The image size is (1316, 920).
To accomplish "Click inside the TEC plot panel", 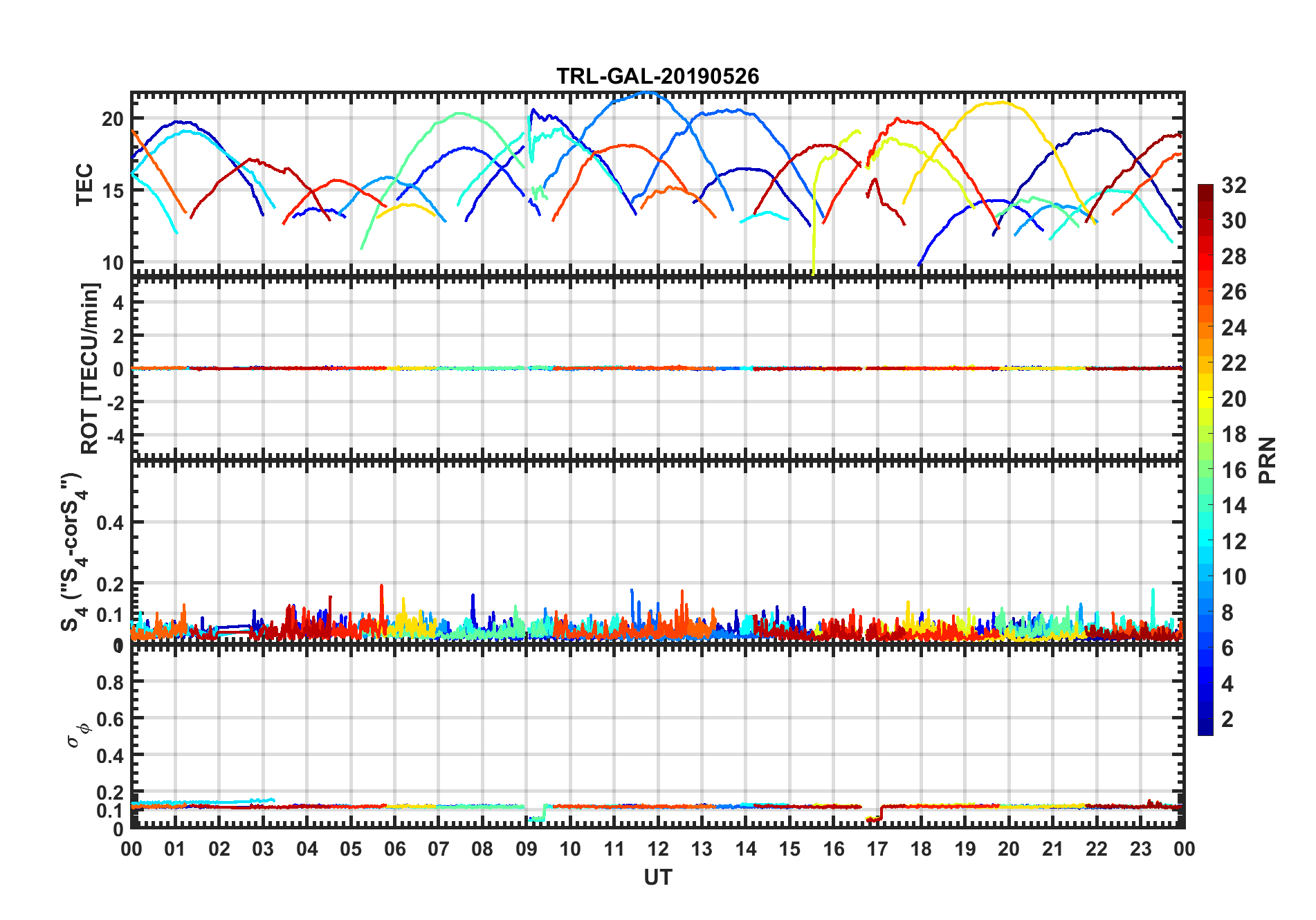I will point(657,184).
